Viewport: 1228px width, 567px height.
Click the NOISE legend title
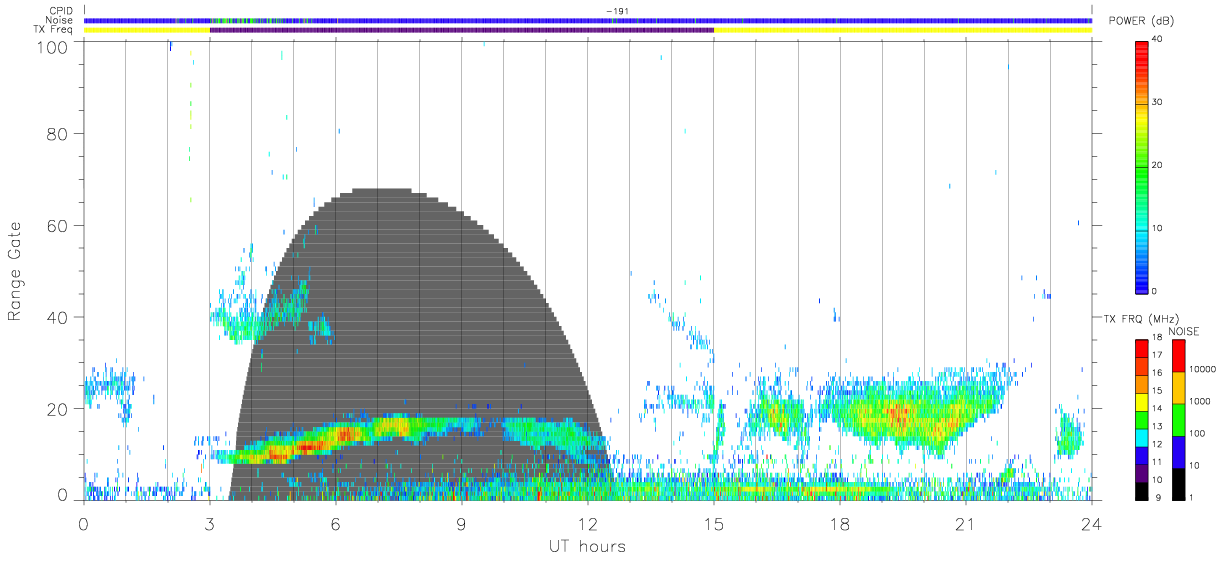click(1183, 332)
